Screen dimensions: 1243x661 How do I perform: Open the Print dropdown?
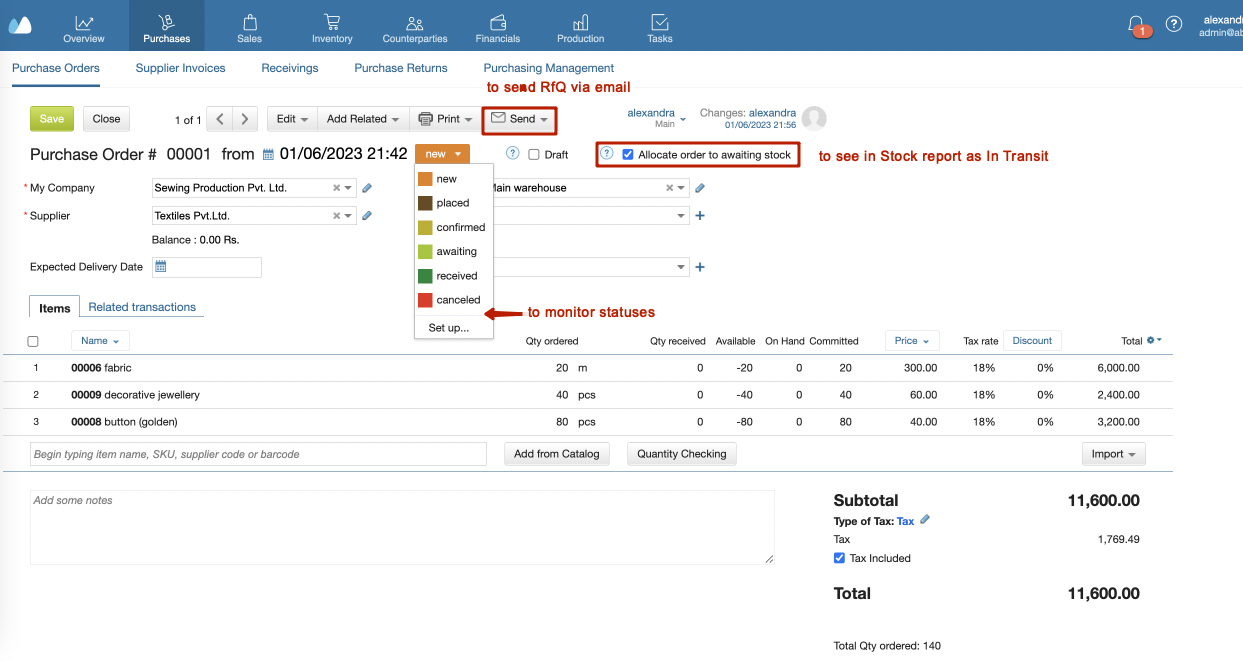tap(445, 119)
